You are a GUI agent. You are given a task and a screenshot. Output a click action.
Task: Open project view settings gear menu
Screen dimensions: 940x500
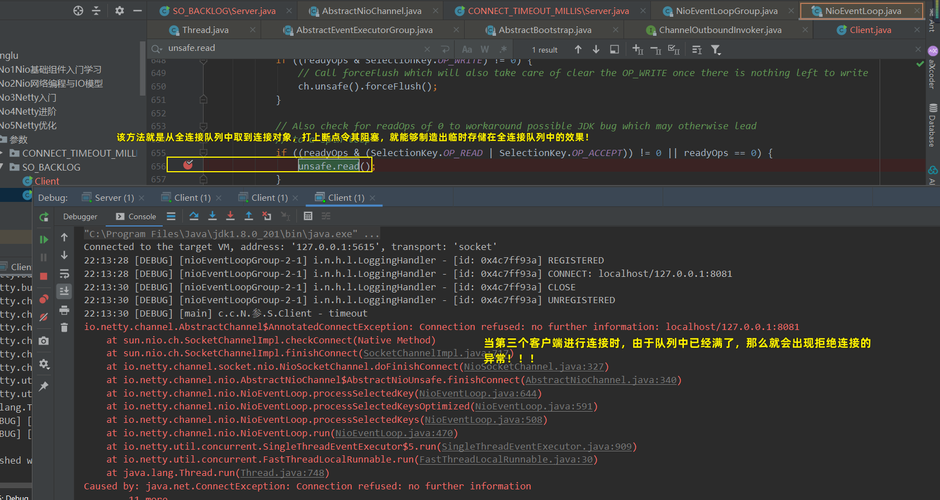pos(119,11)
